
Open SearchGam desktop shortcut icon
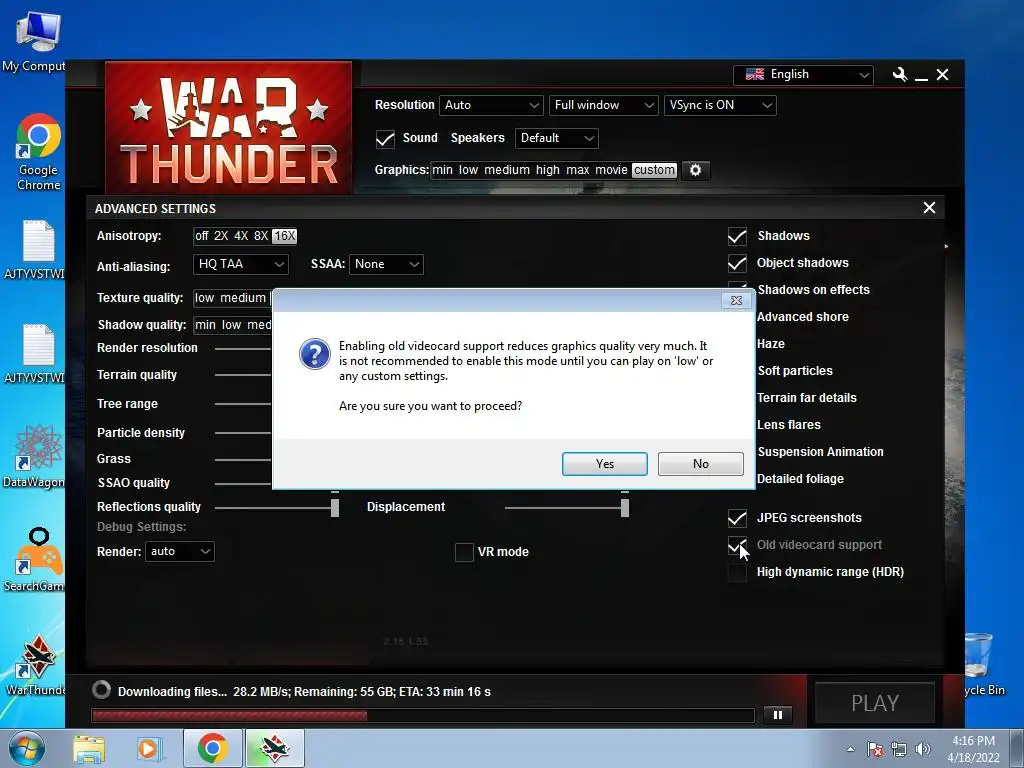pyautogui.click(x=36, y=559)
